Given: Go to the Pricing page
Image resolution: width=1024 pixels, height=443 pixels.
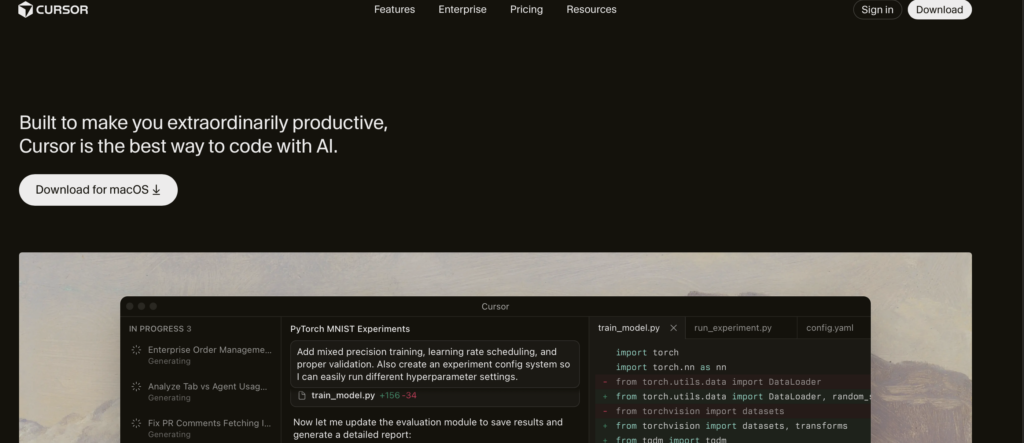Looking at the screenshot, I should click(526, 10).
